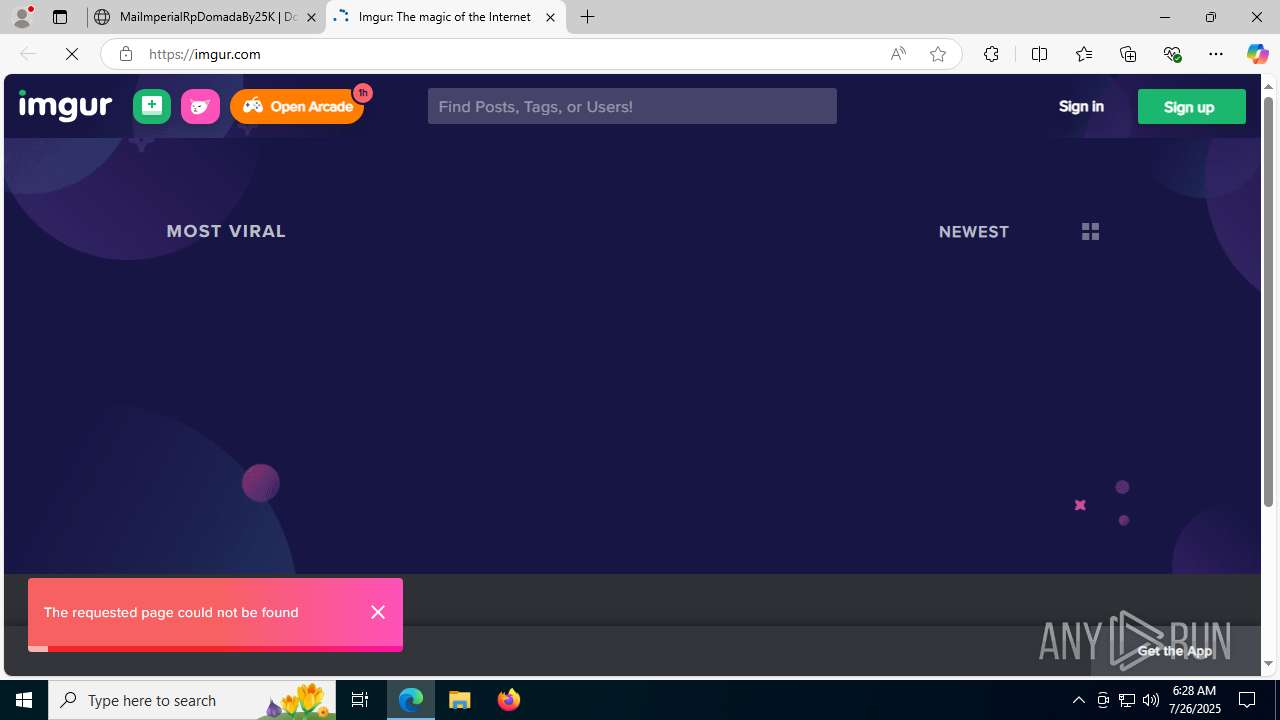Open File Explorer from the taskbar

tap(460, 700)
